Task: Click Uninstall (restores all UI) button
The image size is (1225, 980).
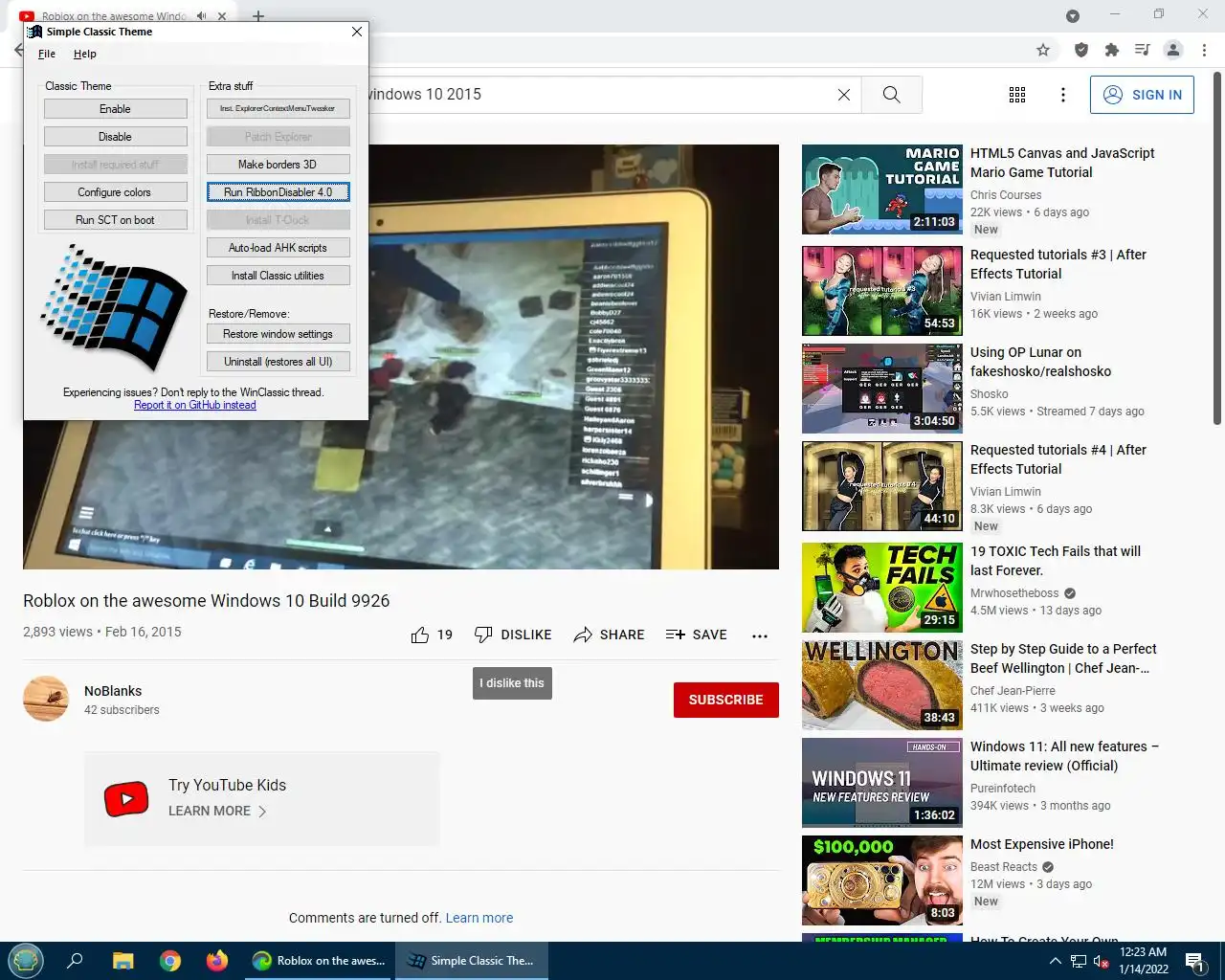Action: 278,362
